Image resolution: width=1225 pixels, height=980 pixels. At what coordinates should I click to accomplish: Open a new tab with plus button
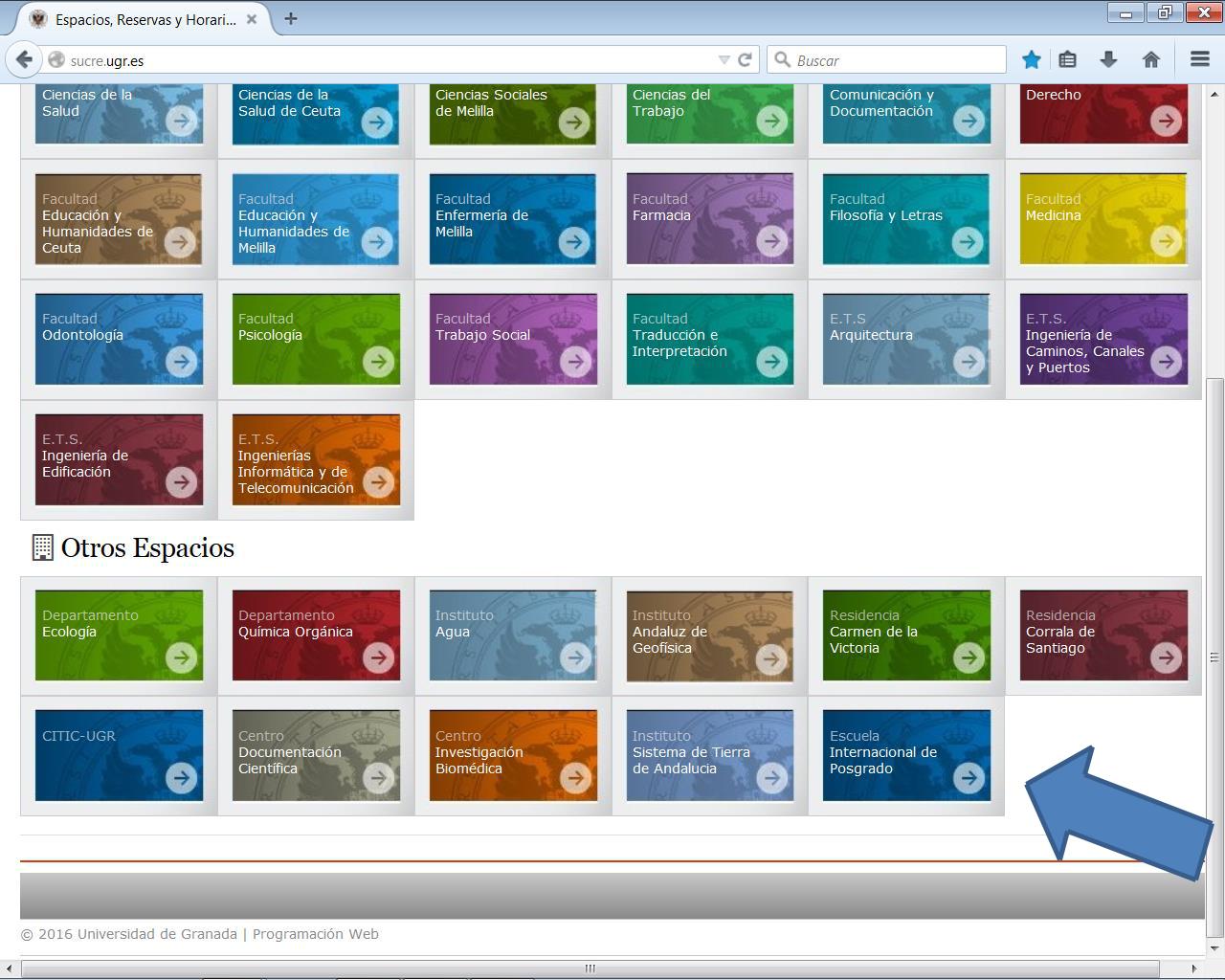point(291,18)
